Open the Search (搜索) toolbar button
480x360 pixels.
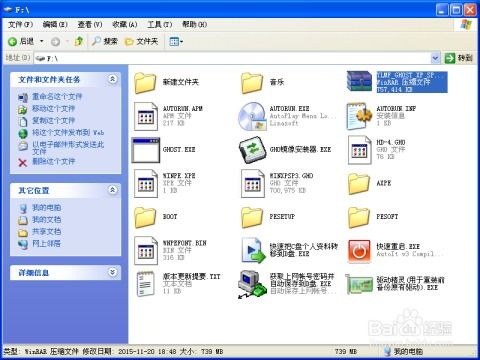click(x=105, y=41)
